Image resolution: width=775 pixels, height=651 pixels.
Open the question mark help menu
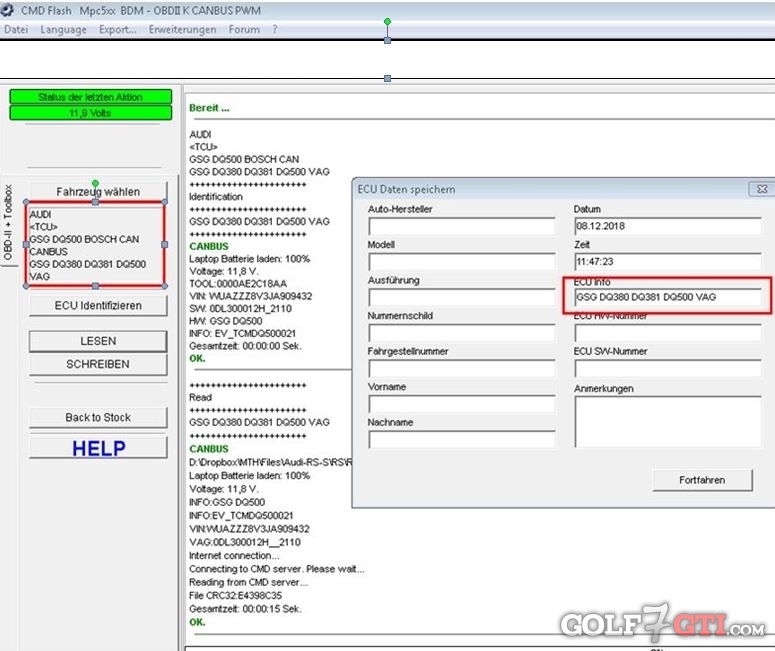(x=275, y=30)
